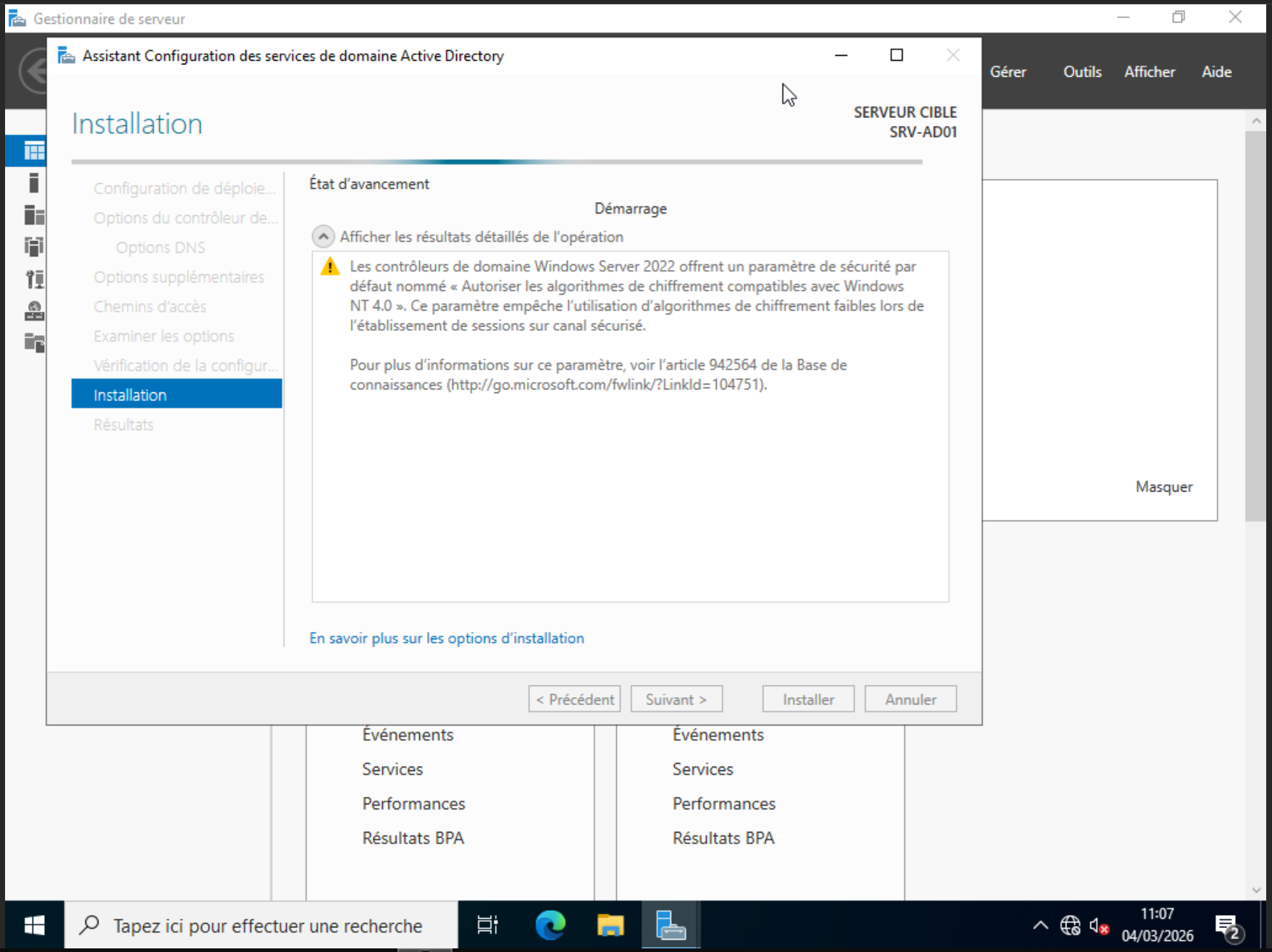Select the Local Server icon in sidebar
Screen dimensions: 1272x952
coord(33,183)
